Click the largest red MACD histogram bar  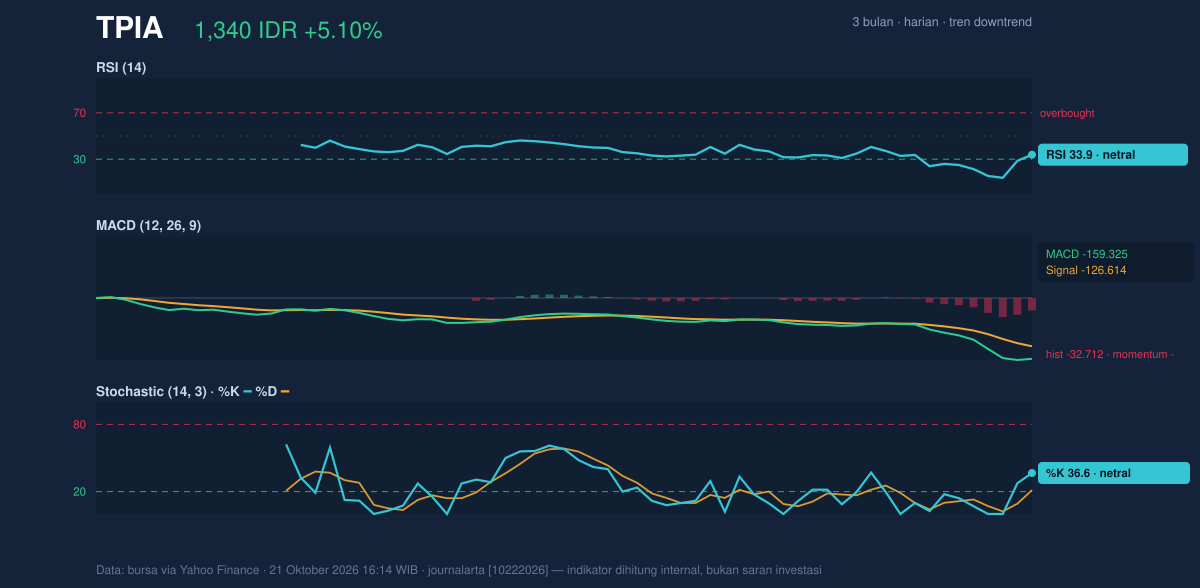[1003, 307]
